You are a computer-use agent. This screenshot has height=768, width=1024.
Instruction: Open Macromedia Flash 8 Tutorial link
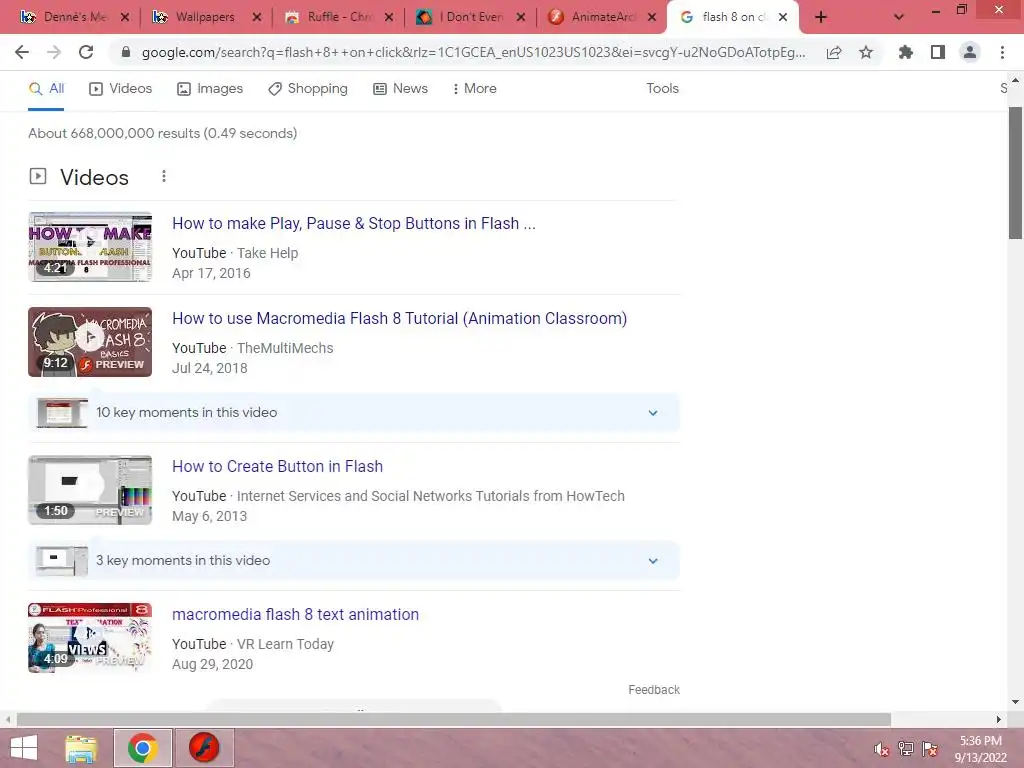399,319
